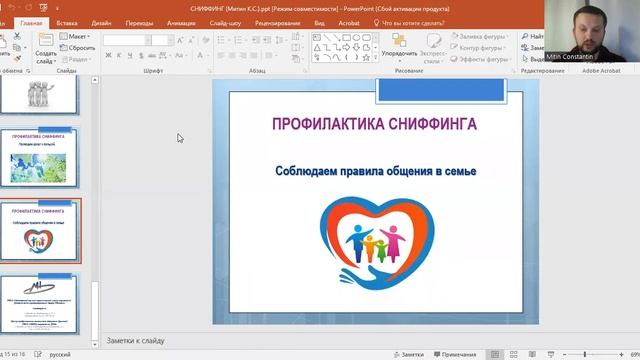Open the Раздел section dropdown
Image resolution: width=640 pixels, height=360 pixels.
(x=77, y=59)
